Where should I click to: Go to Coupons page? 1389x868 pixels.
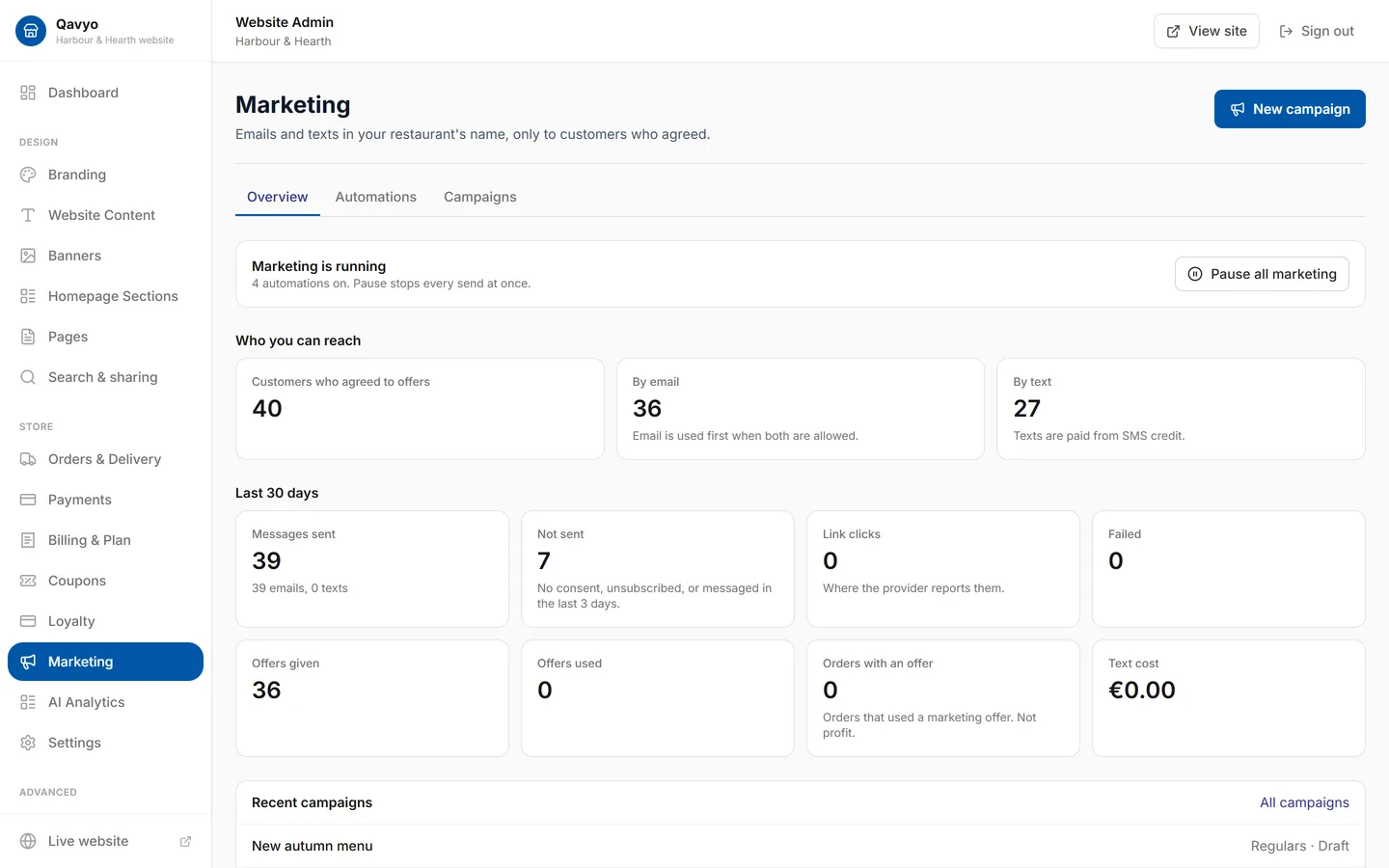click(x=105, y=581)
